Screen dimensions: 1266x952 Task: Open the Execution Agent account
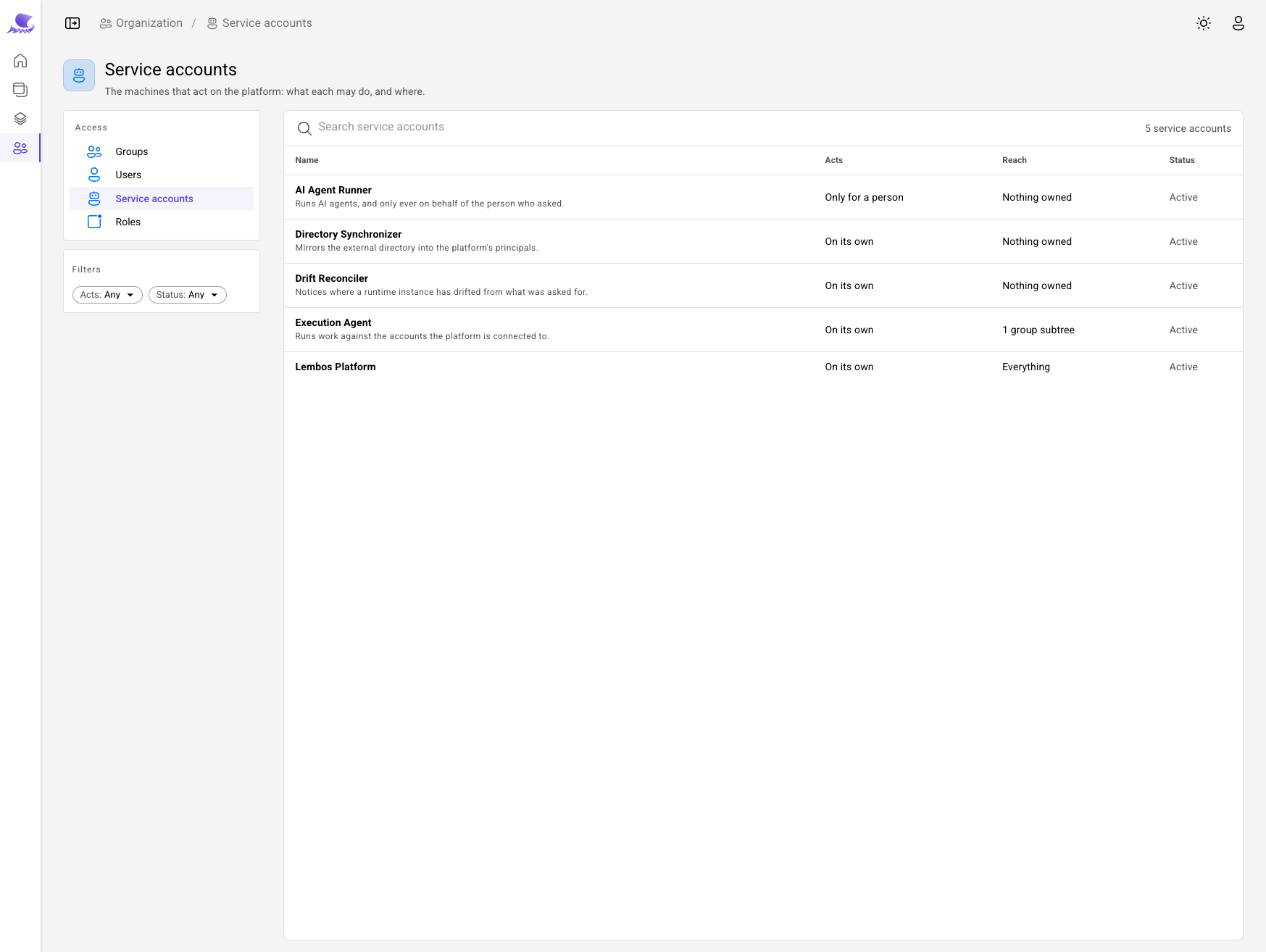pyautogui.click(x=763, y=330)
